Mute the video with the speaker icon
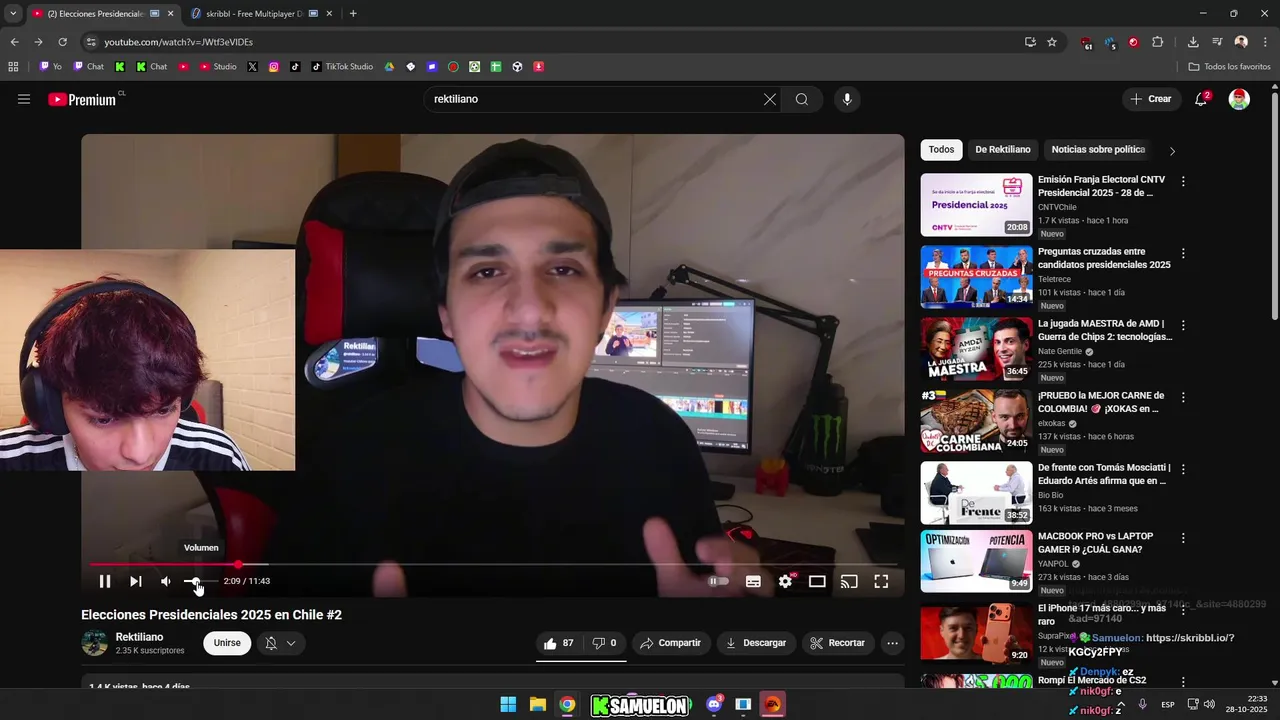This screenshot has height=720, width=1280. [166, 581]
